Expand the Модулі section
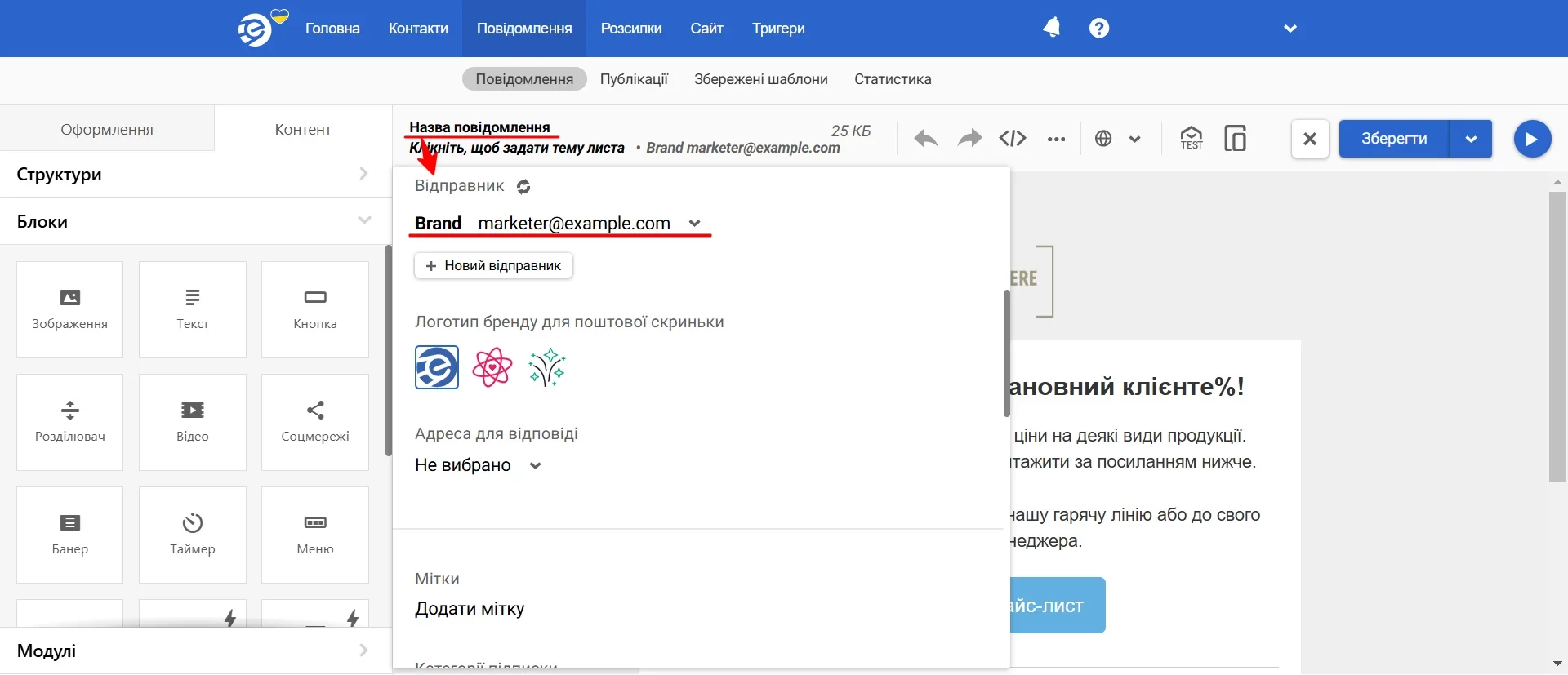 point(196,651)
